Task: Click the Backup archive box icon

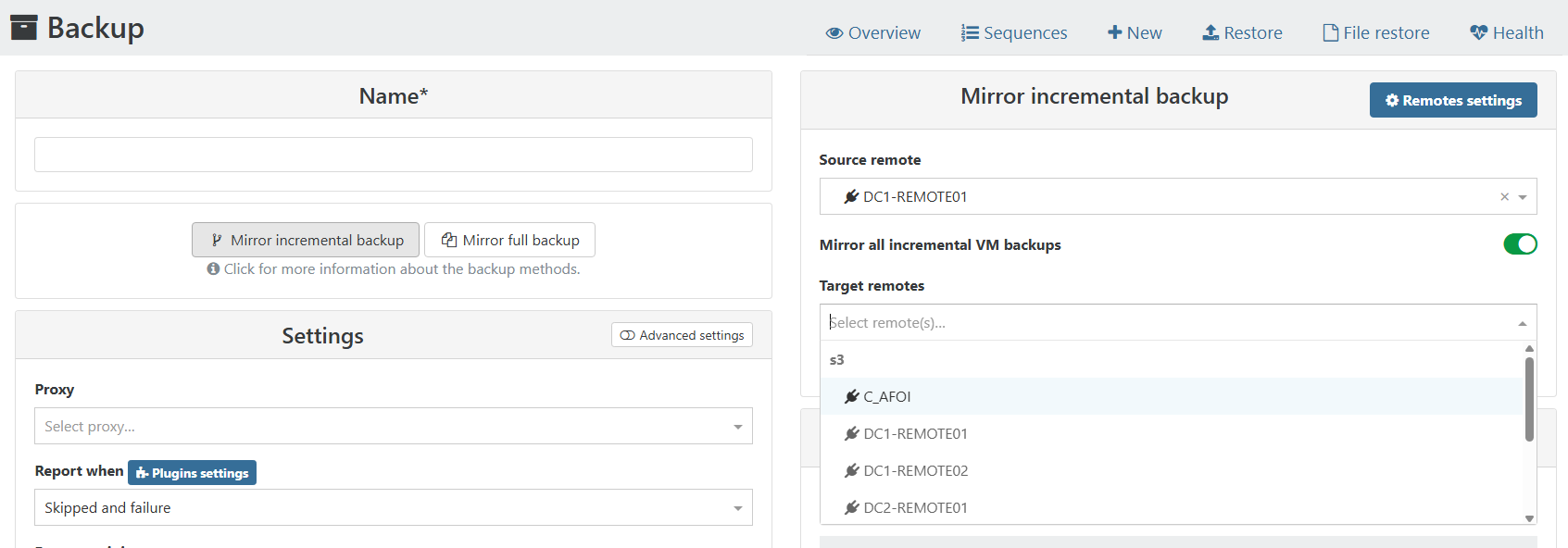Action: pyautogui.click(x=23, y=28)
